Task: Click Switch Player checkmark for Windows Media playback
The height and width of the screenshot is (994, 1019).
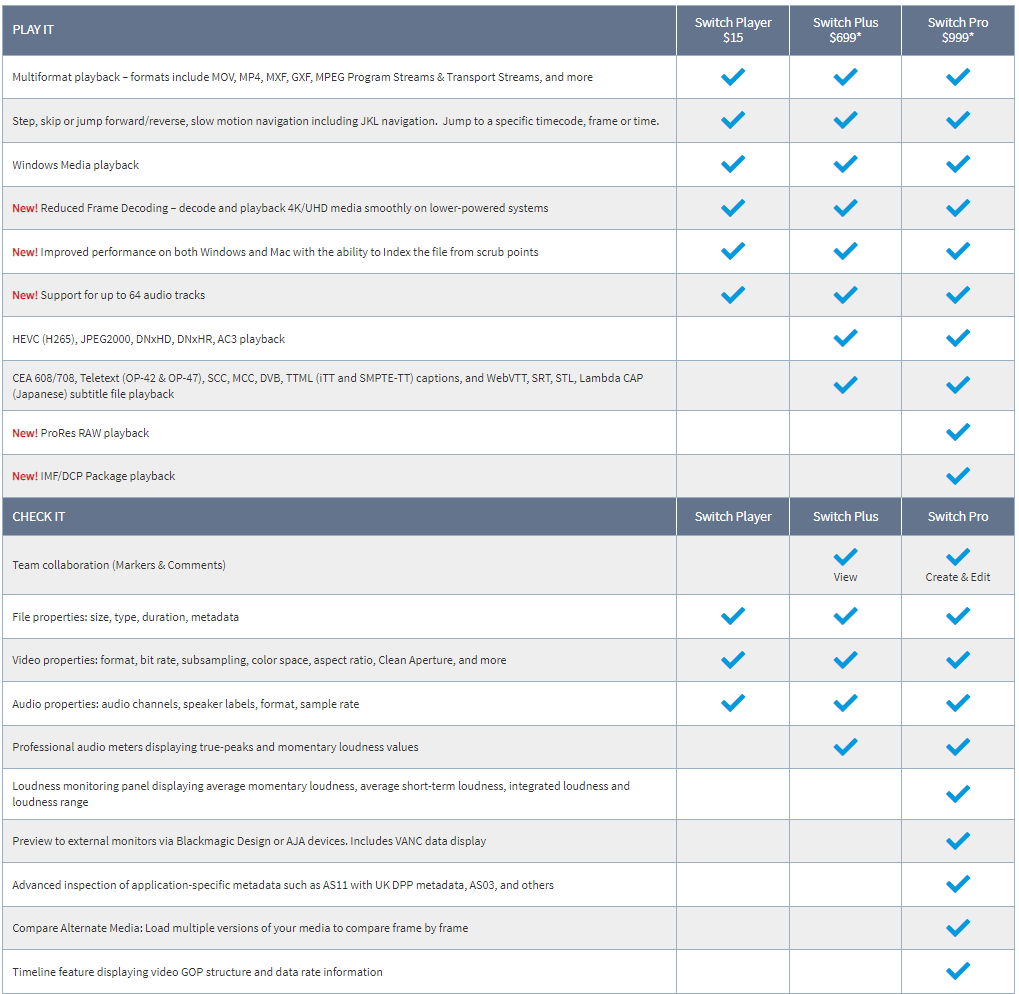Action: [733, 164]
